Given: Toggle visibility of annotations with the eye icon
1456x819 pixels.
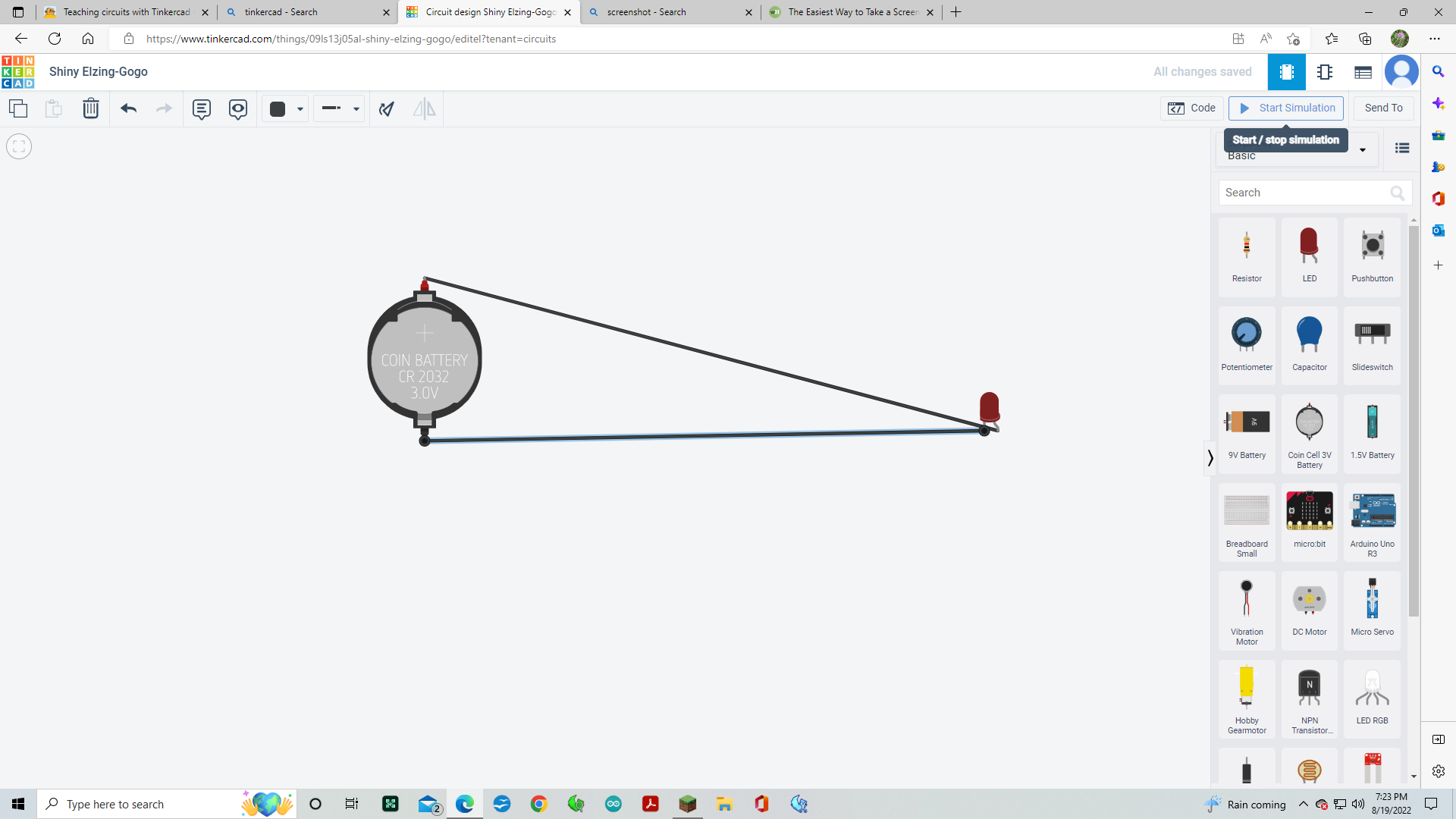Looking at the screenshot, I should pos(238,108).
